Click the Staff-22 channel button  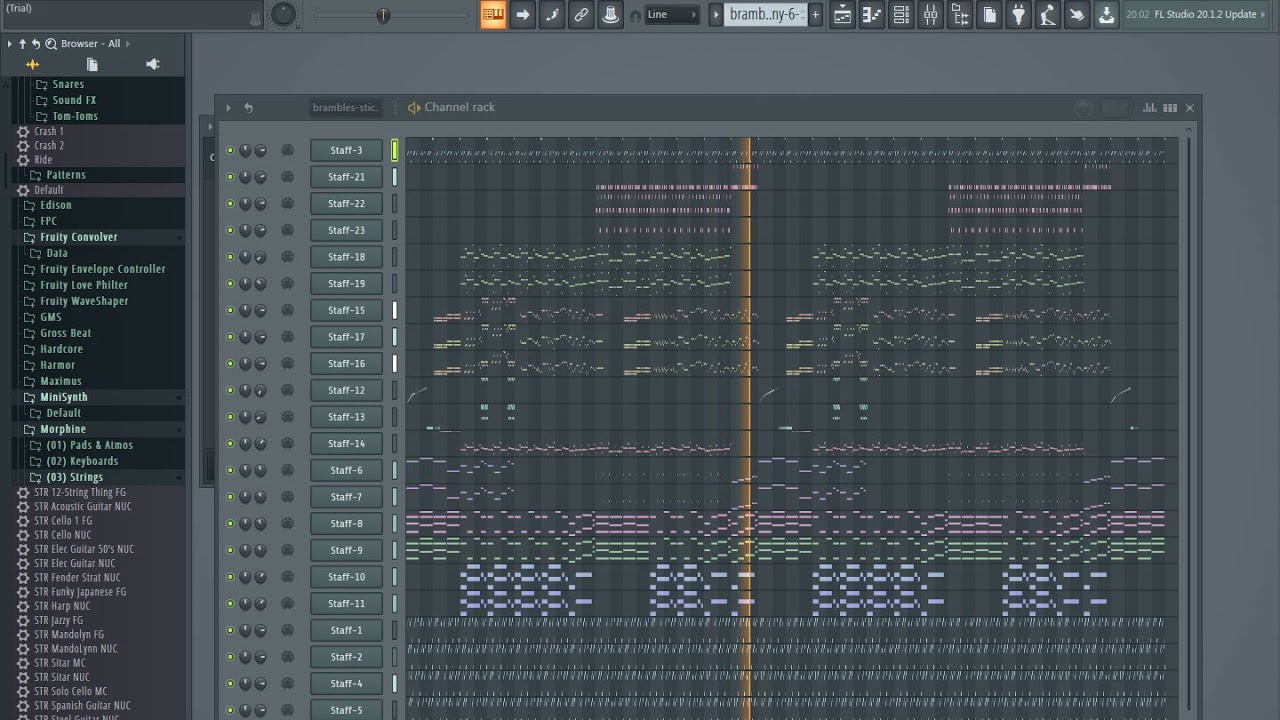(346, 203)
